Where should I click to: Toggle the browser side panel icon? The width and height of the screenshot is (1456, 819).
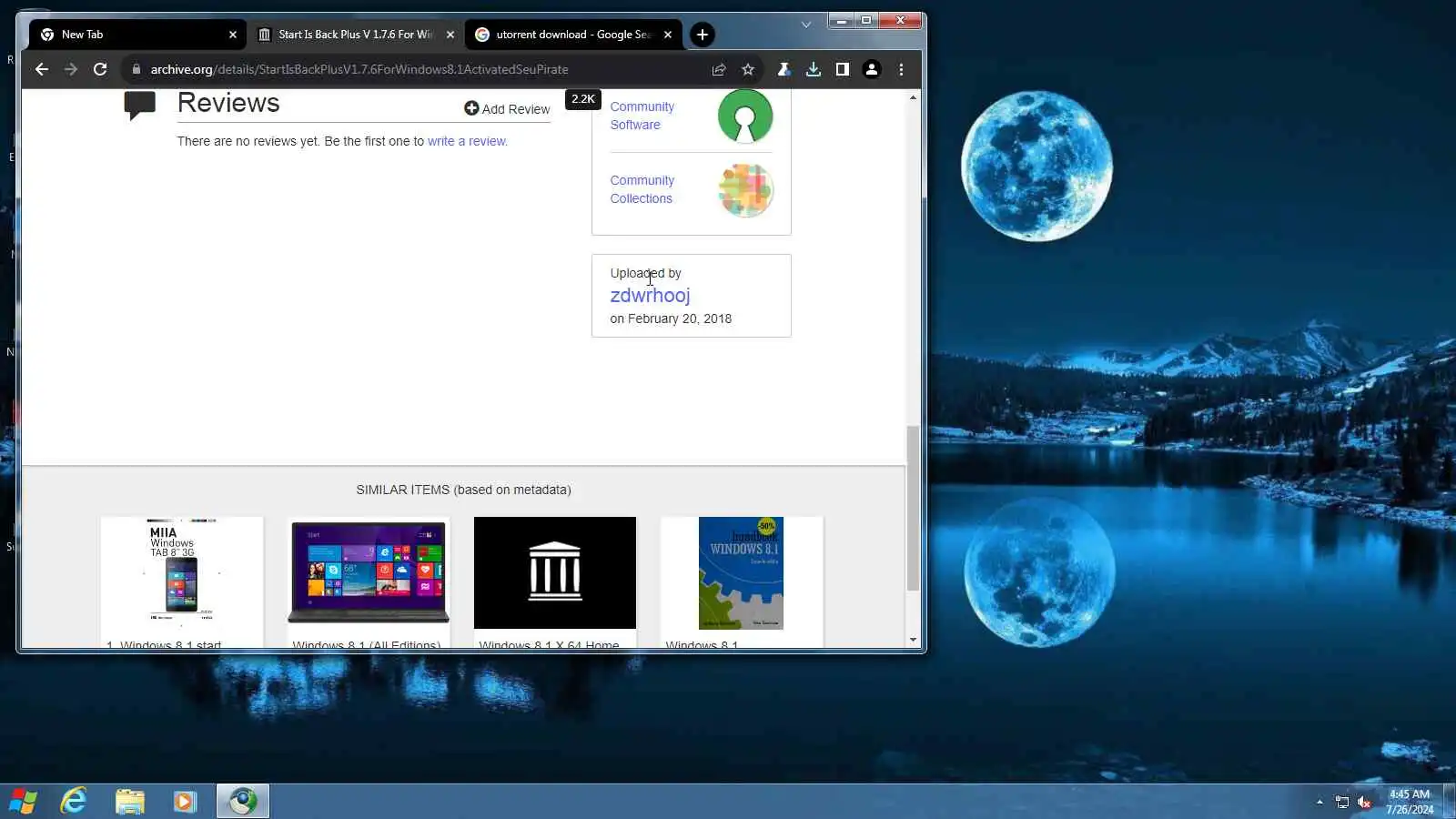[843, 69]
